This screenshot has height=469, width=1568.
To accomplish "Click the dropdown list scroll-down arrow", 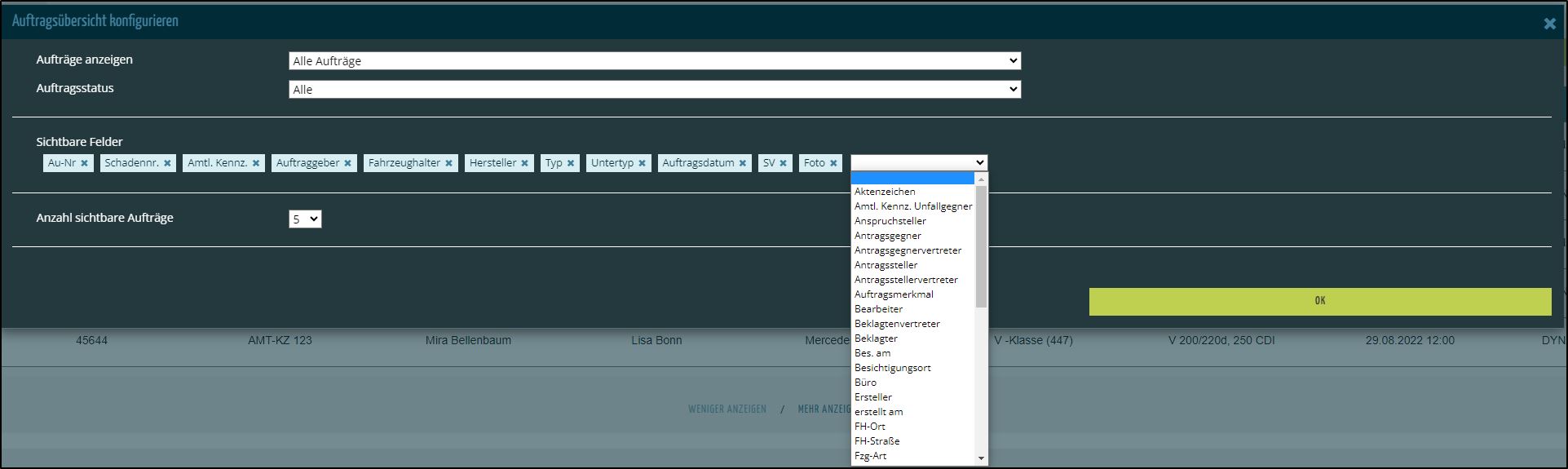I will click(x=981, y=458).
